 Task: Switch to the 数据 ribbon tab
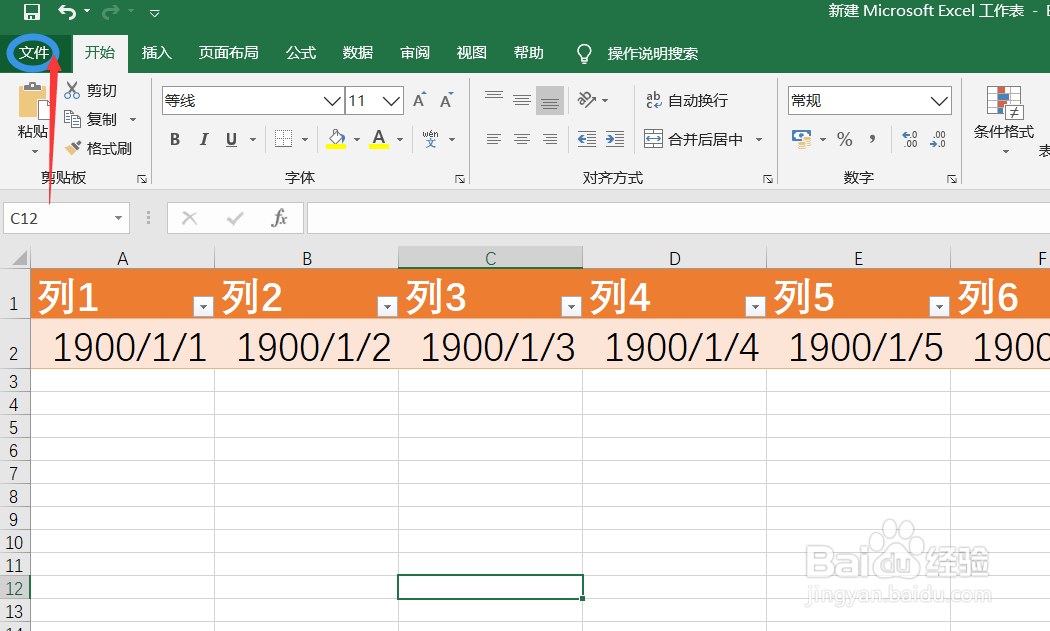tap(357, 53)
